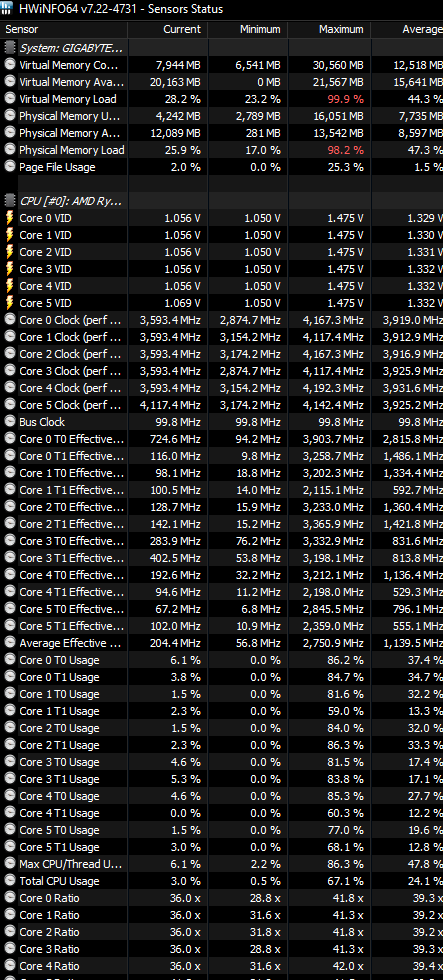Click the Core 0 Ratio sensor icon

10,898
